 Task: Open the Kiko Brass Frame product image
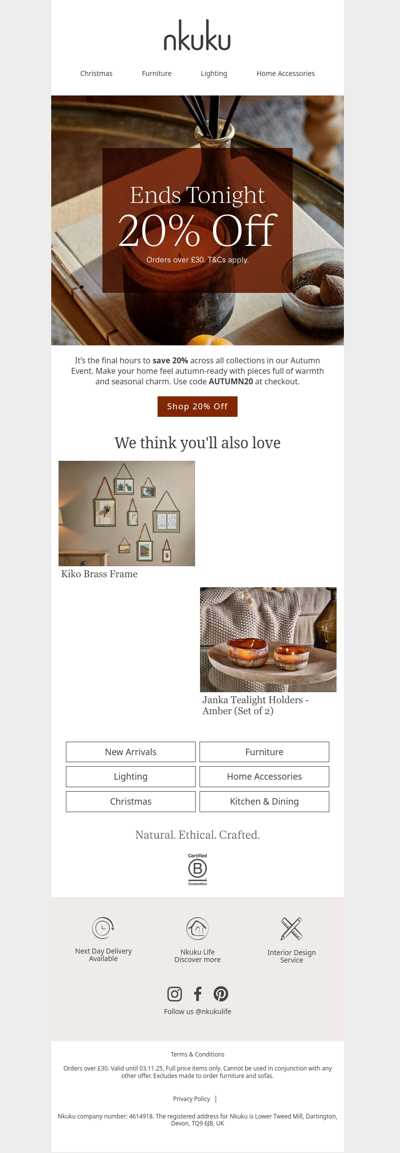pos(126,513)
